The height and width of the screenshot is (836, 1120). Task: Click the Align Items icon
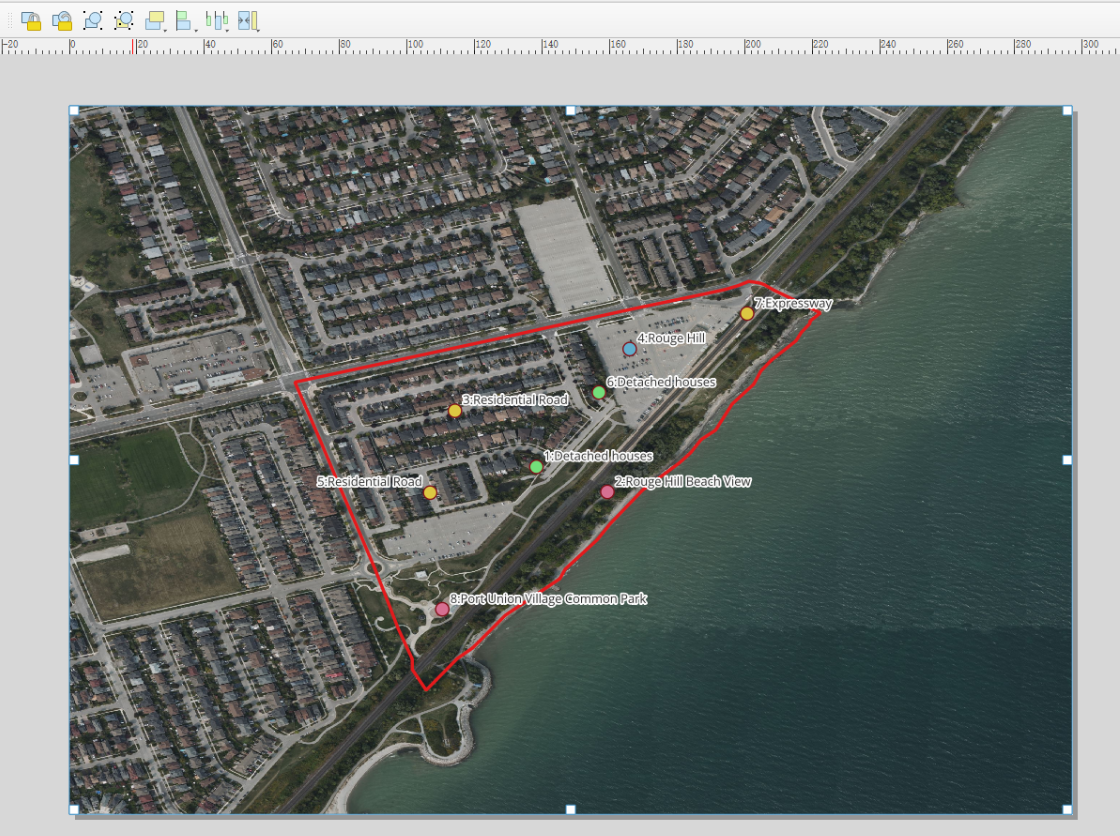coord(184,21)
